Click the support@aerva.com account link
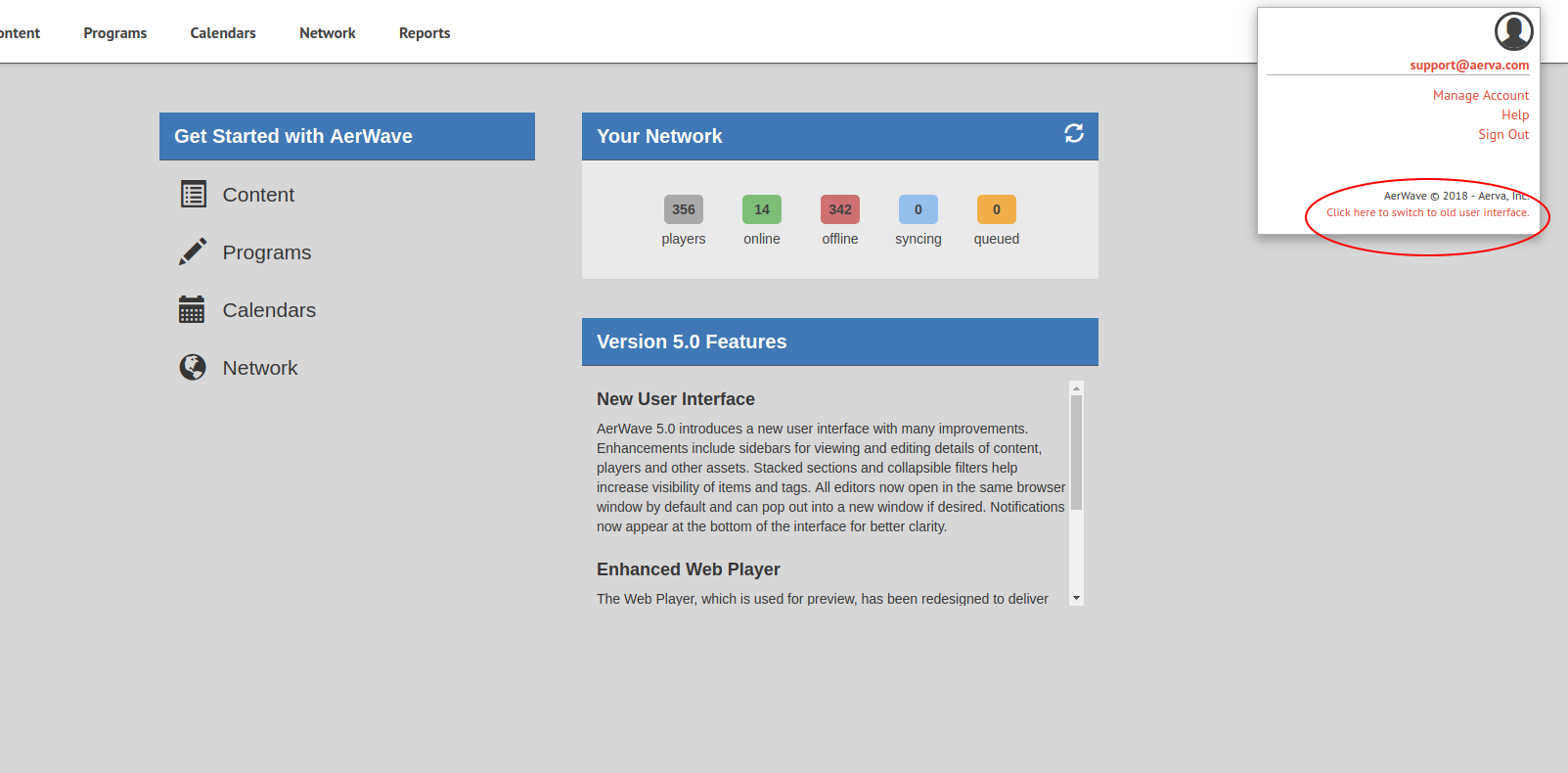The image size is (1568, 773). click(1469, 66)
